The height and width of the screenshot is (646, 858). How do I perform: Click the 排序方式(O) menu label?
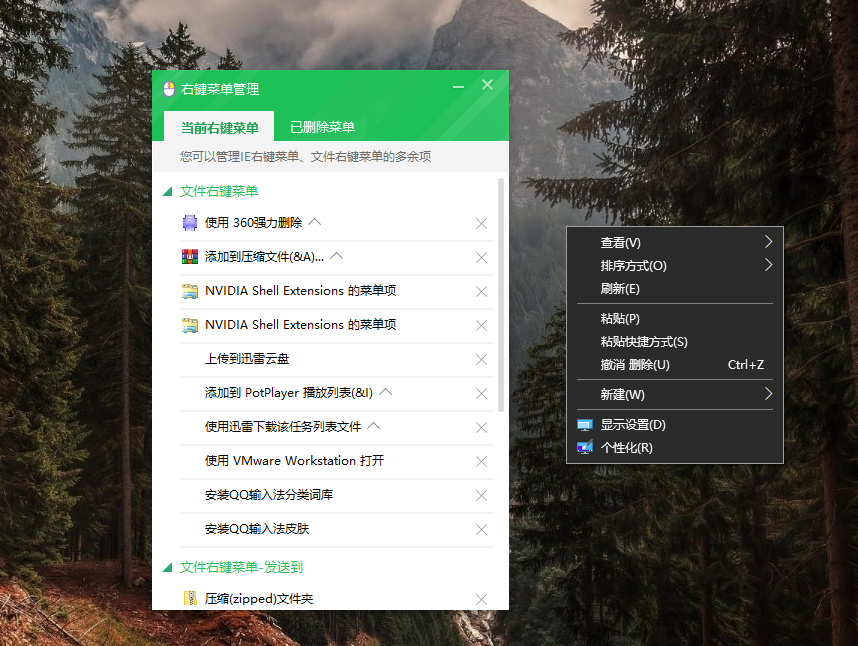633,265
